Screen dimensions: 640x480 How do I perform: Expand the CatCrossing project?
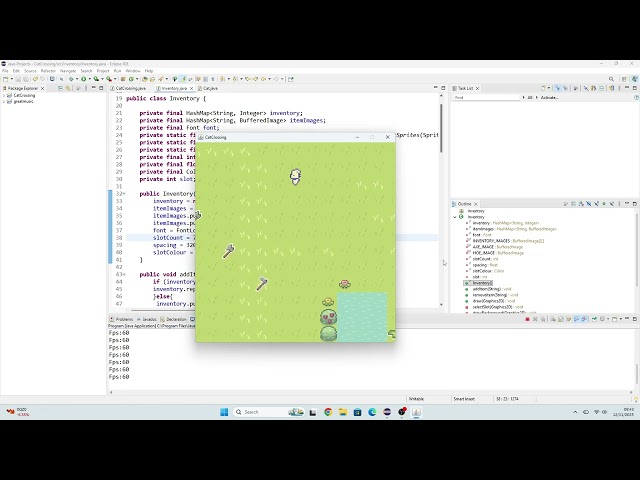[x=4, y=96]
